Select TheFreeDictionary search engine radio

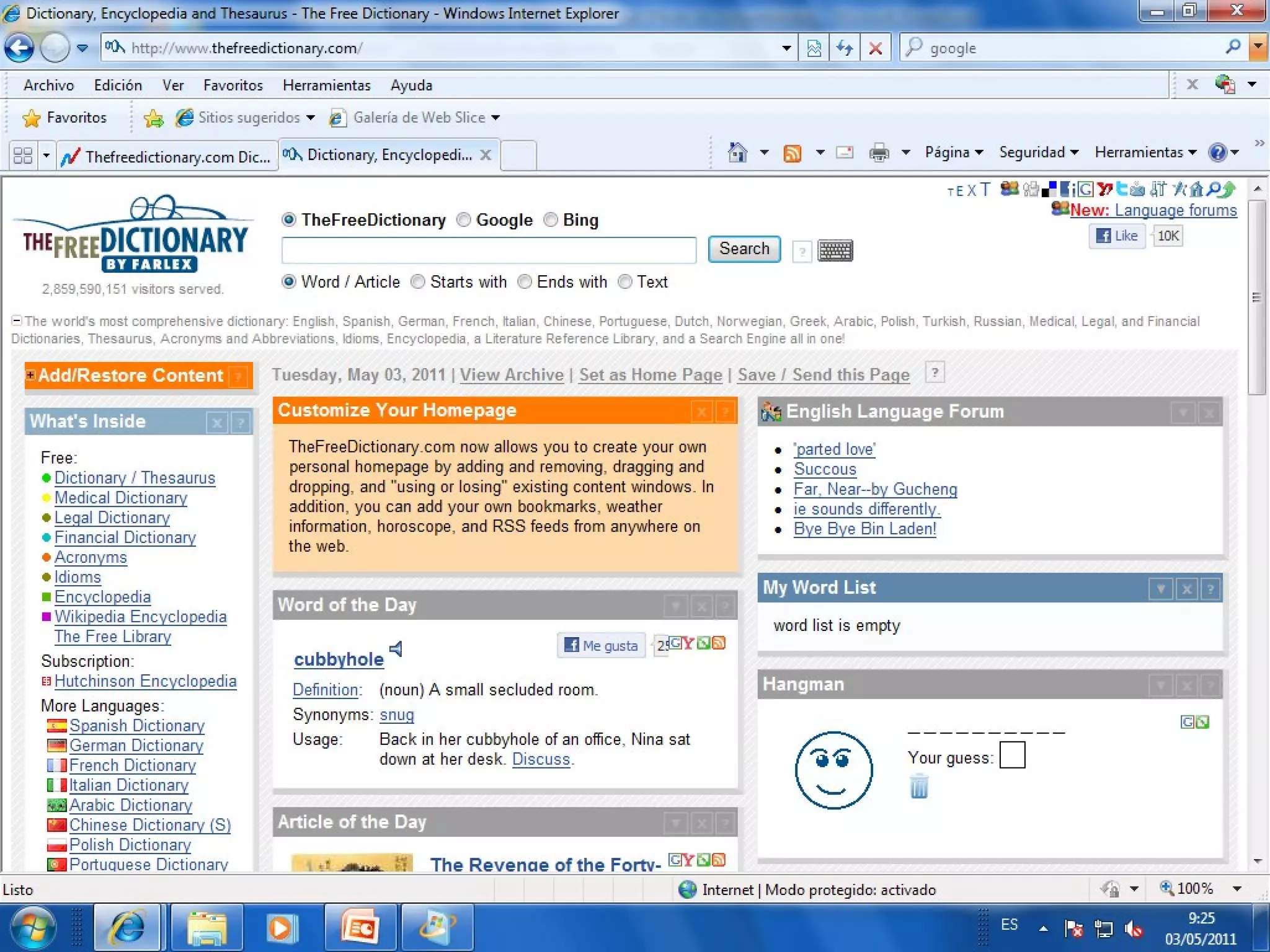coord(288,219)
